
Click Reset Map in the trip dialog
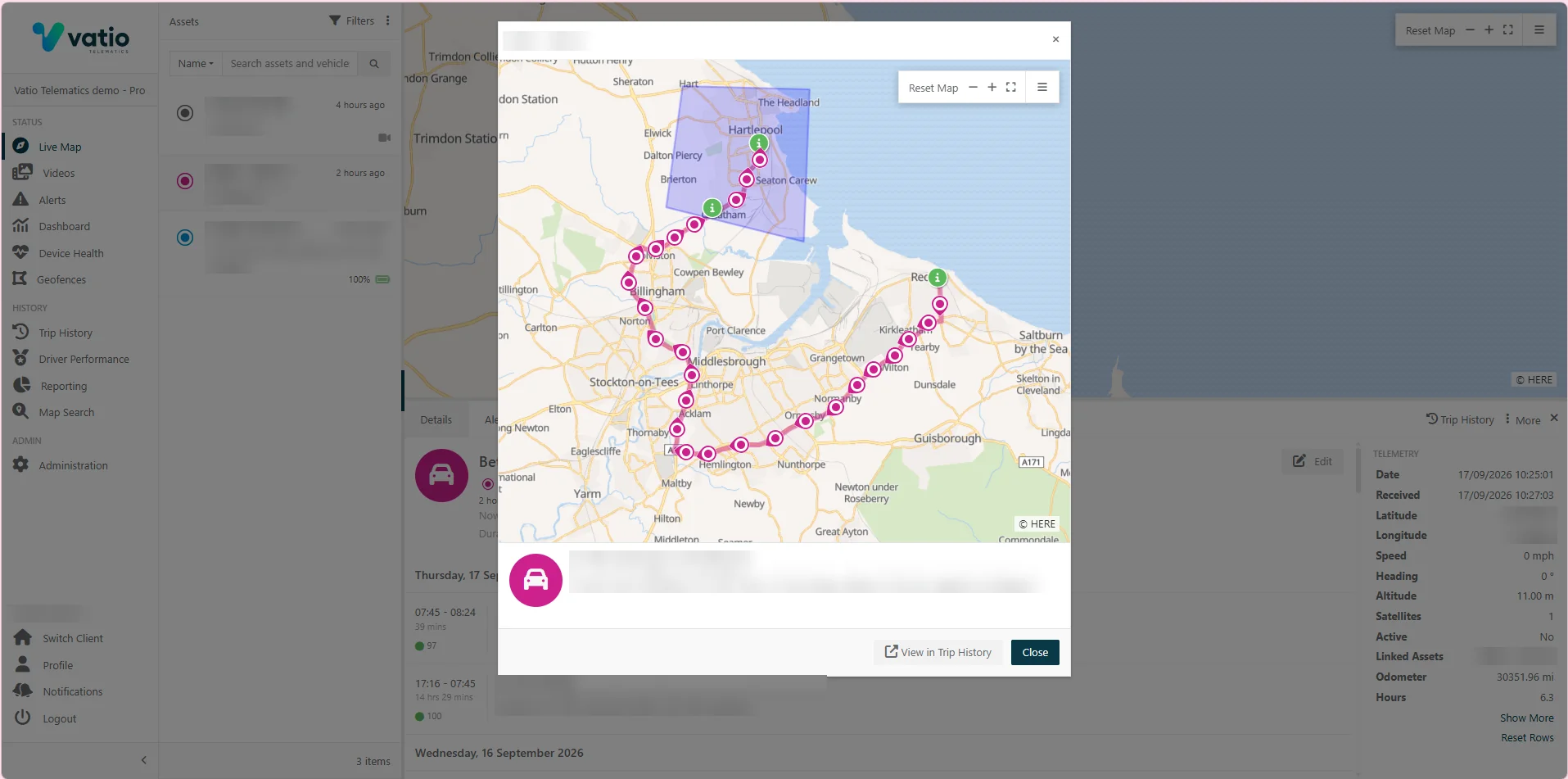pyautogui.click(x=933, y=88)
